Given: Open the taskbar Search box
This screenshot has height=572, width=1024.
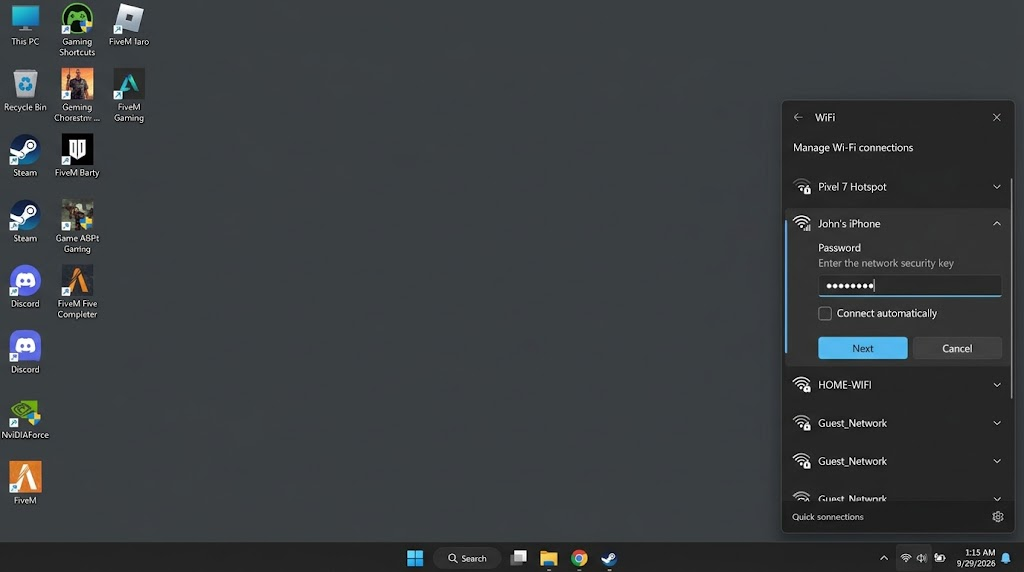Looking at the screenshot, I should pyautogui.click(x=468, y=558).
